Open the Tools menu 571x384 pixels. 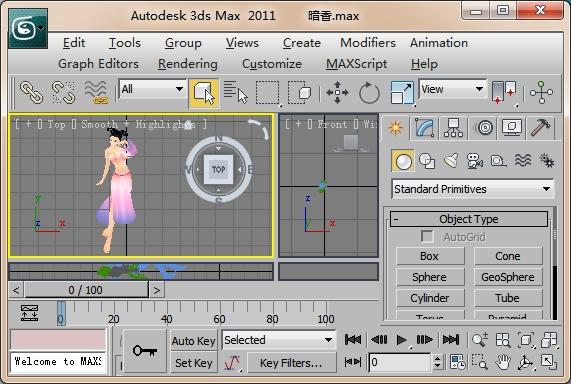click(125, 43)
